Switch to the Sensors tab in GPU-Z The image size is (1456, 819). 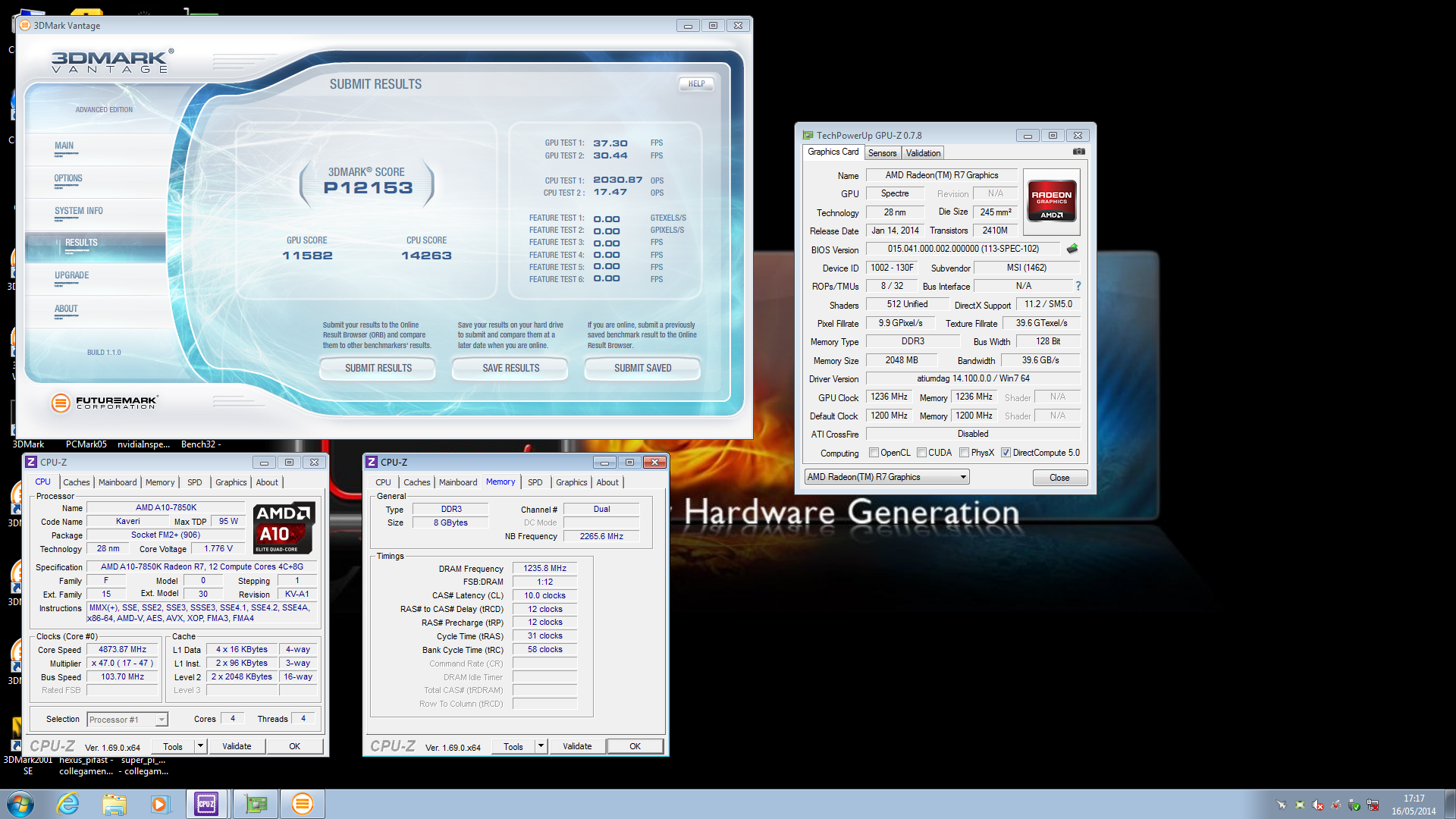[882, 153]
